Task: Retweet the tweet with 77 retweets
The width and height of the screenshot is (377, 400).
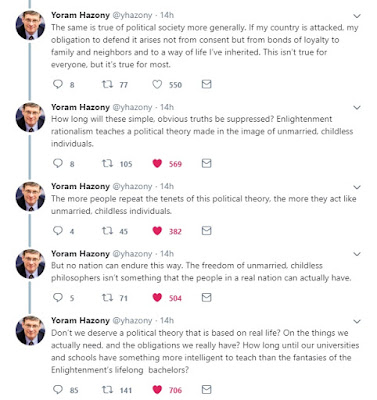Action: tap(107, 84)
